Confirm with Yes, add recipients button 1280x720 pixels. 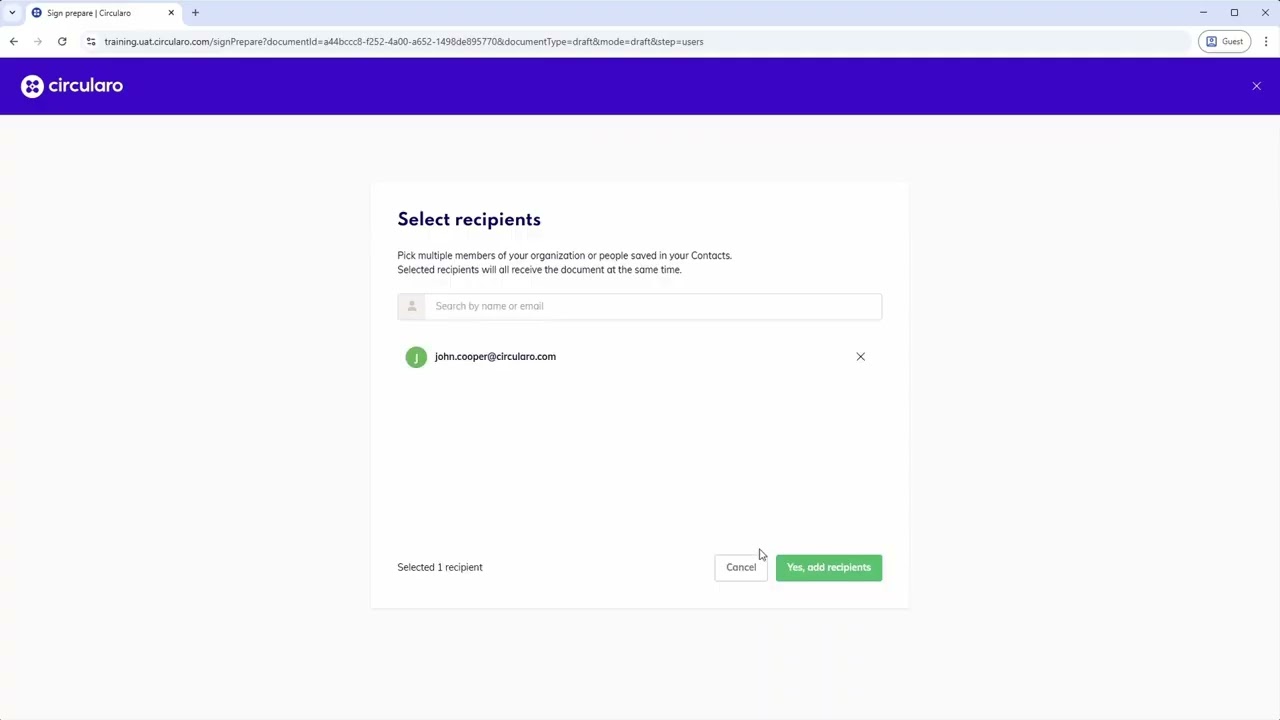[829, 567]
